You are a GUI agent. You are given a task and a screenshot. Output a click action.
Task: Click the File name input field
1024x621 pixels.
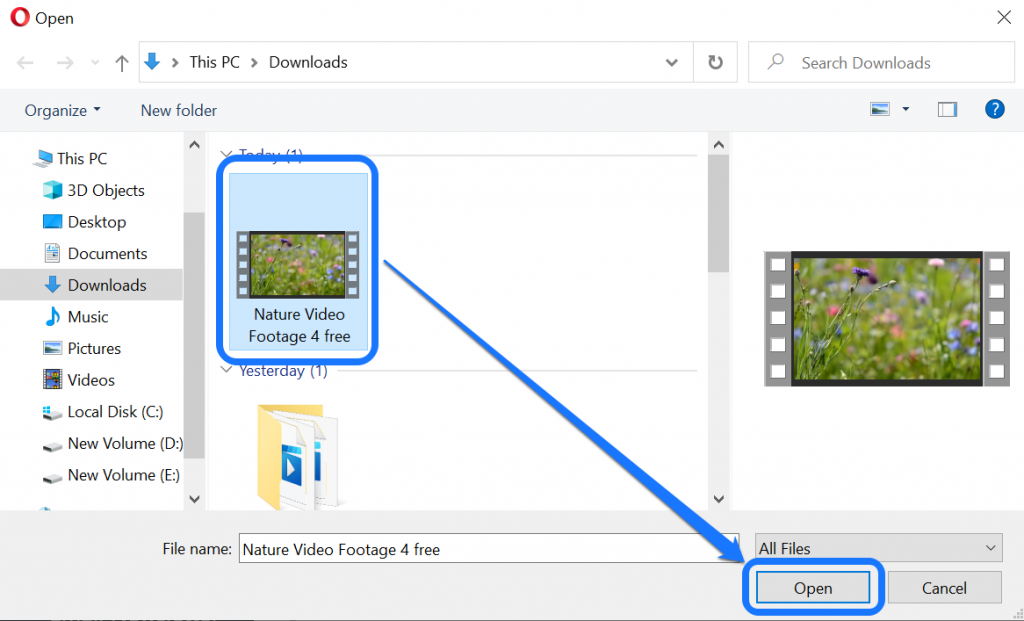[x=489, y=549]
